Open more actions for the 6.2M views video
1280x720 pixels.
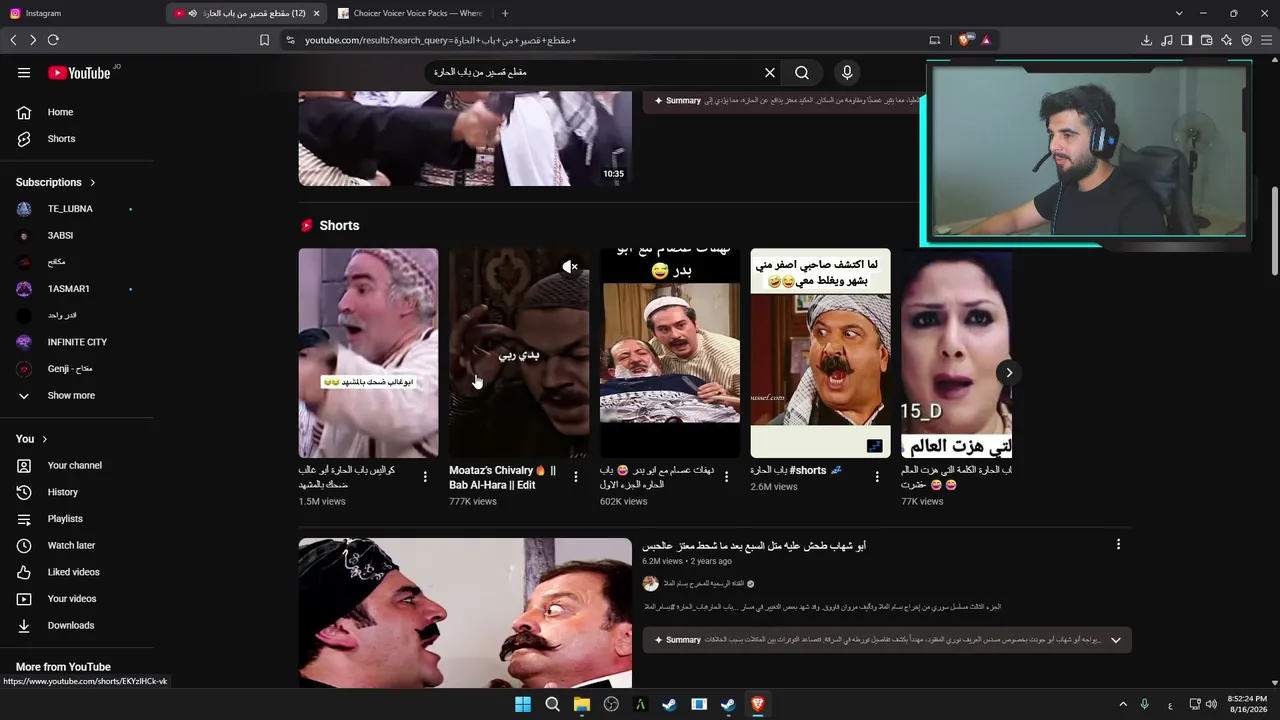point(1118,544)
